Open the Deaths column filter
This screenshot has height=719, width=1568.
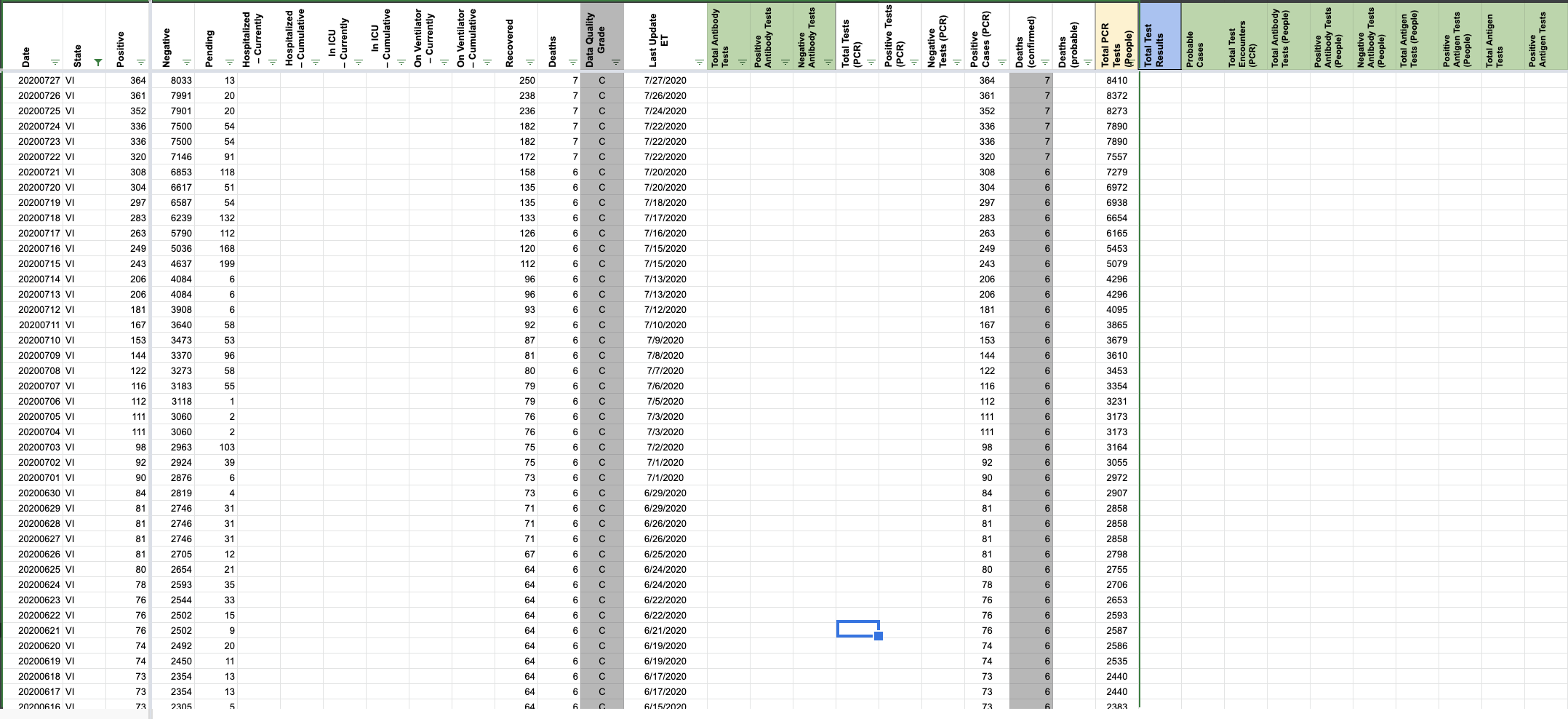573,63
